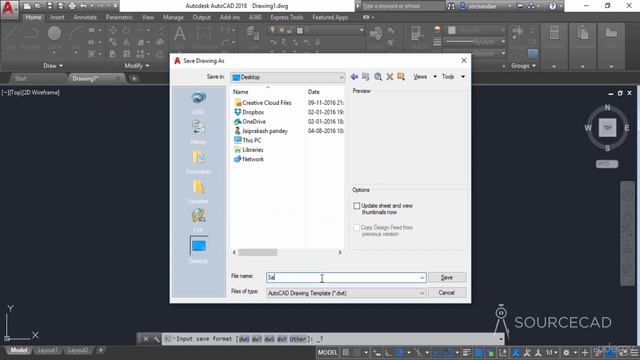The image size is (640, 360).
Task: Click the wrench icon on the command line
Action: tap(156, 339)
